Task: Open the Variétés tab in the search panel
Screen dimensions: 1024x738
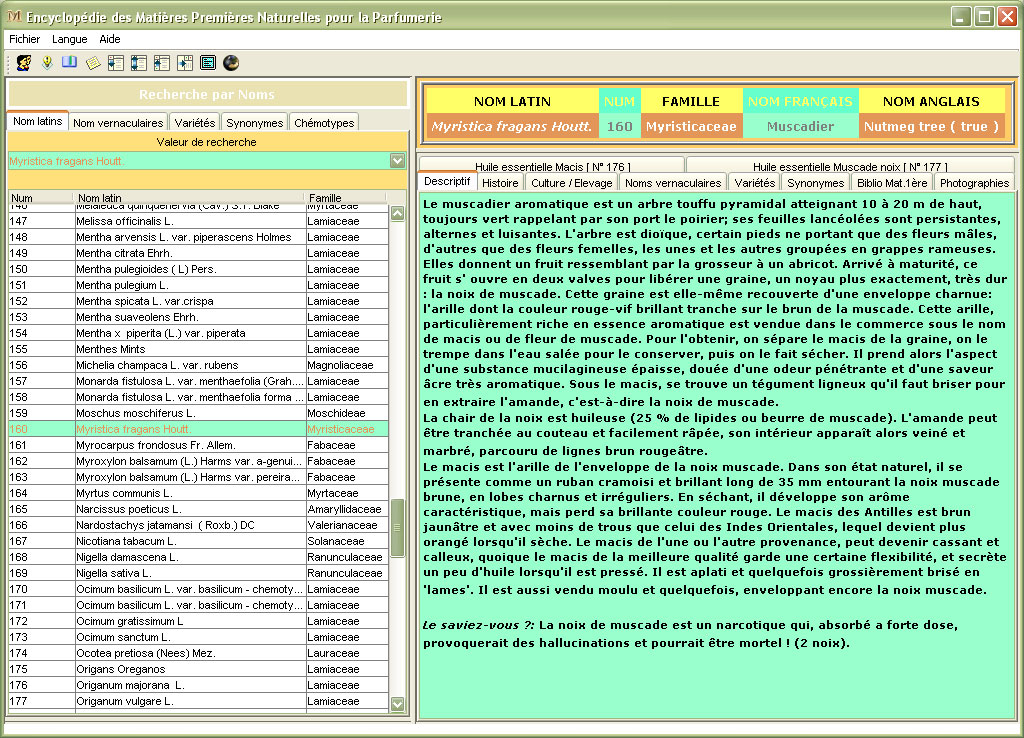Action: coord(195,123)
